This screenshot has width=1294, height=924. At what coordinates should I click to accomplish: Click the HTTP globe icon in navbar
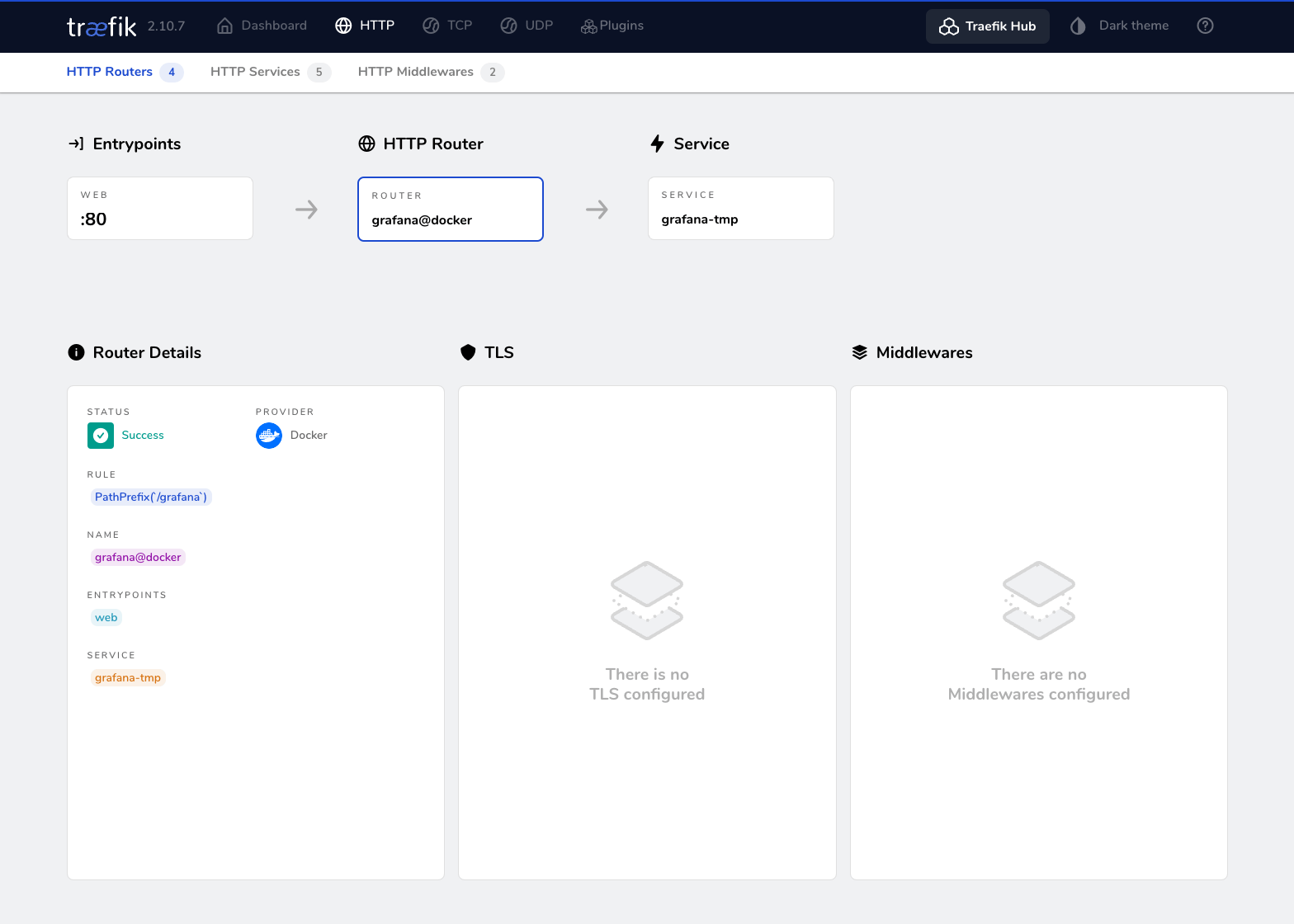(x=343, y=26)
